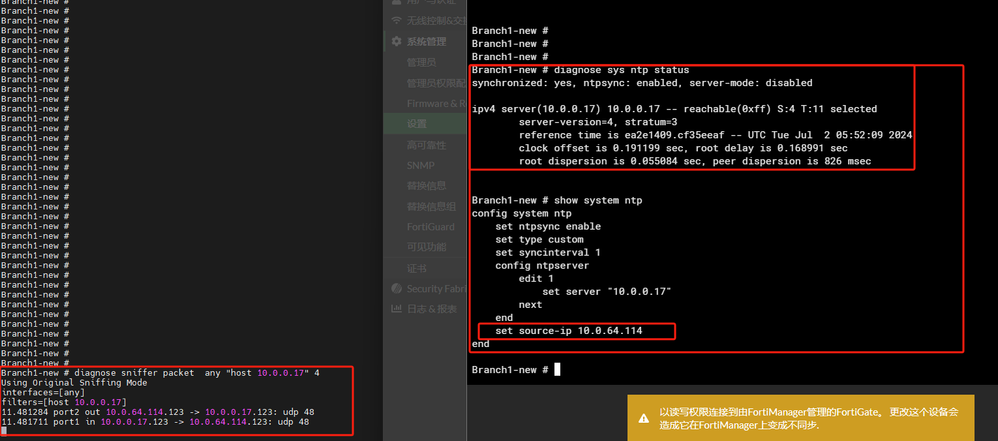Click the wireless controller Wi-Fi icon
Image resolution: width=998 pixels, height=441 pixels.
coord(396,20)
